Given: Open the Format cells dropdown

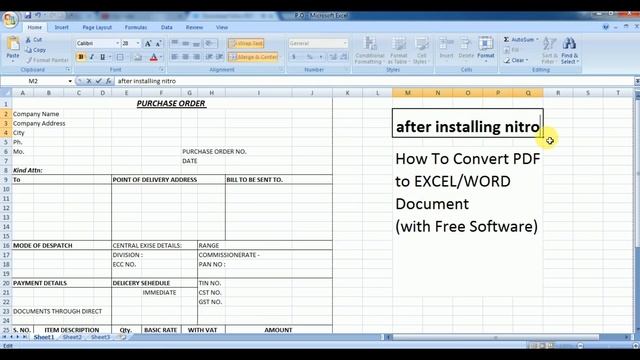Looking at the screenshot, I should click(486, 49).
